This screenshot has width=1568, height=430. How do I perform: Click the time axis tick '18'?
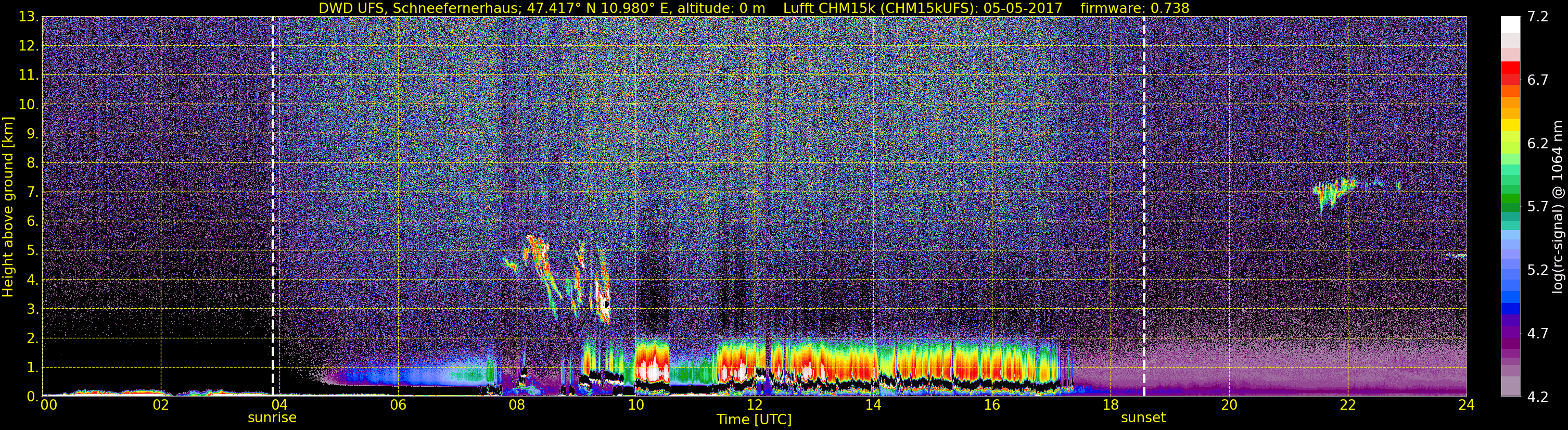[1110, 405]
